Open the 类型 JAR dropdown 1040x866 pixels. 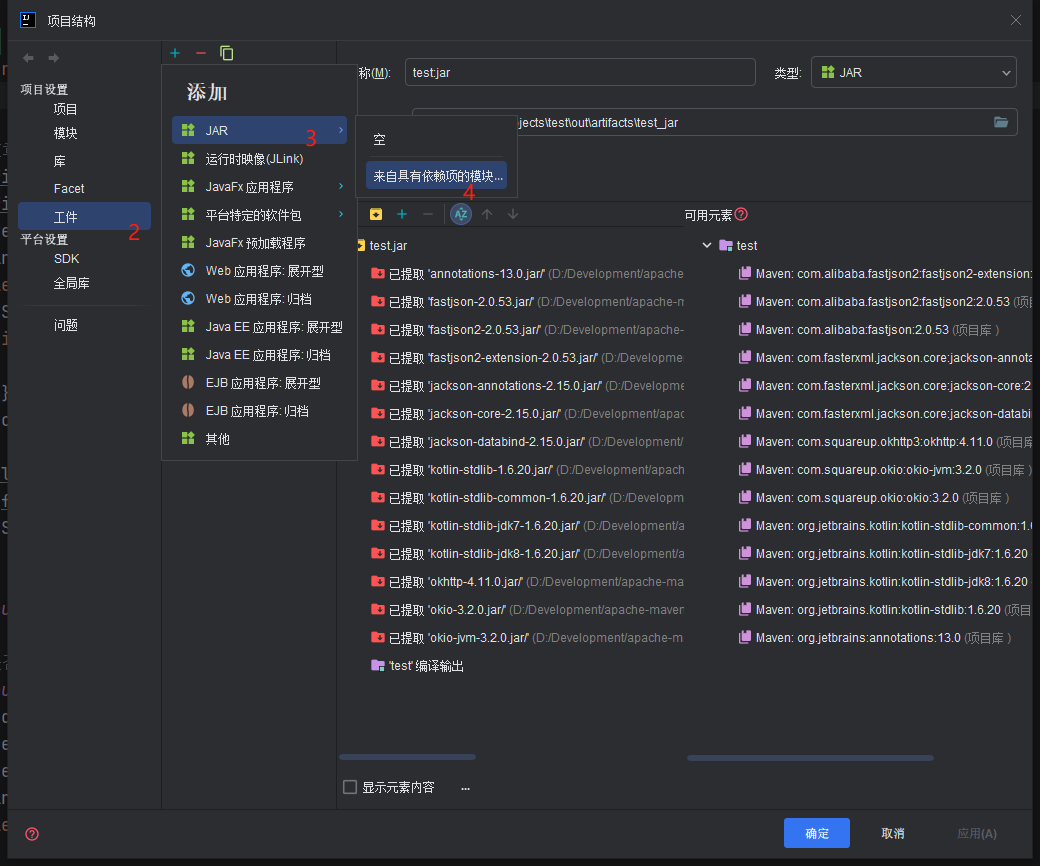913,72
